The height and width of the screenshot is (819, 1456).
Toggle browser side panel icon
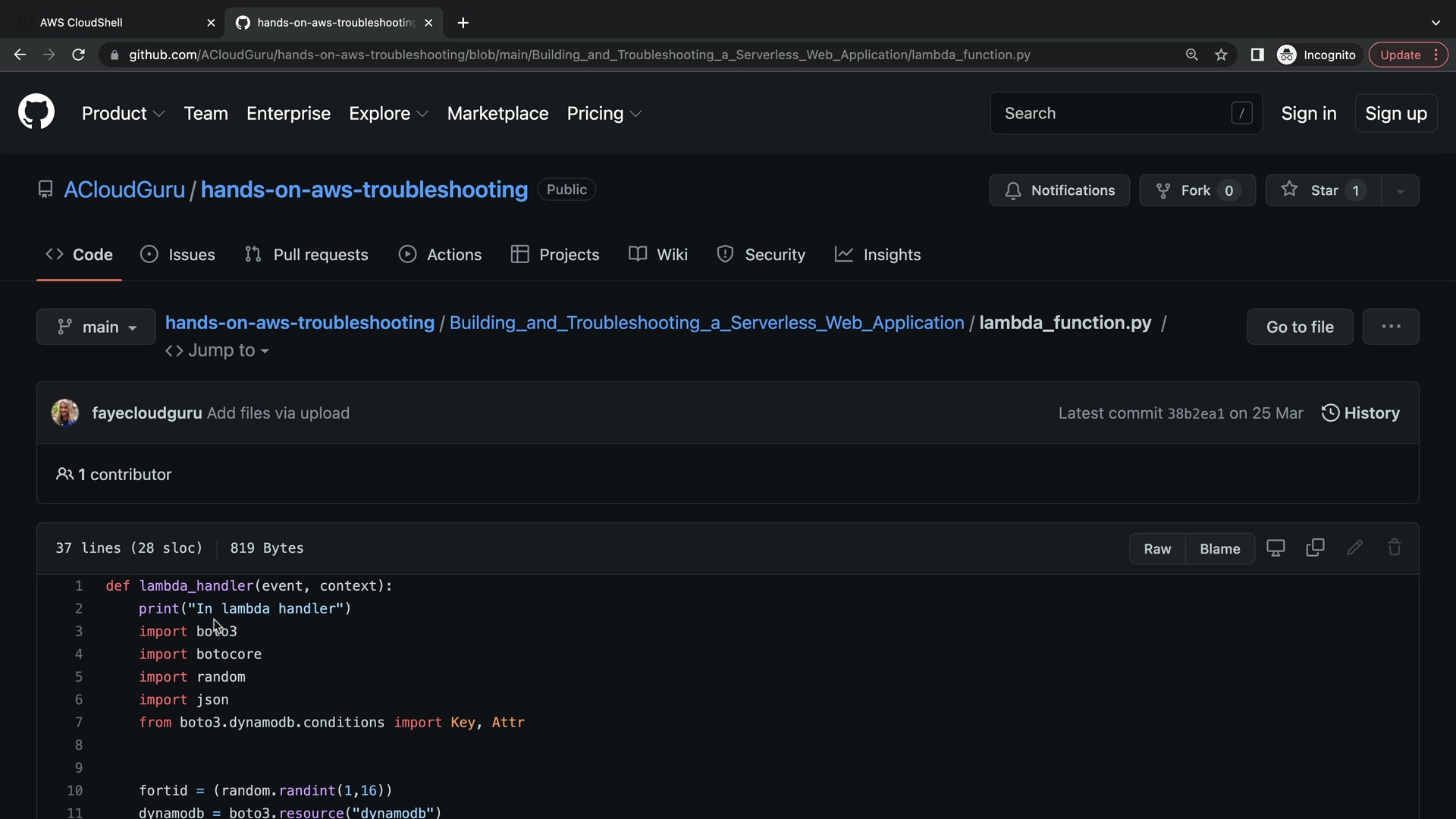tap(1257, 55)
